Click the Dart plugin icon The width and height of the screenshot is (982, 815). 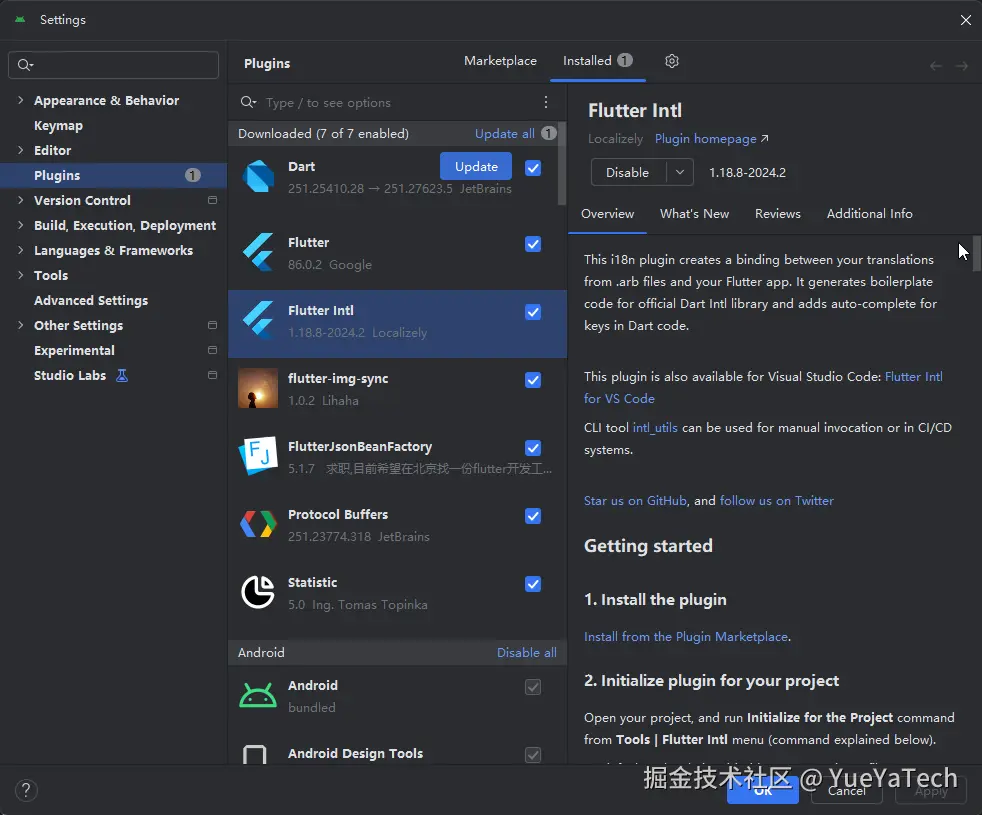point(258,177)
